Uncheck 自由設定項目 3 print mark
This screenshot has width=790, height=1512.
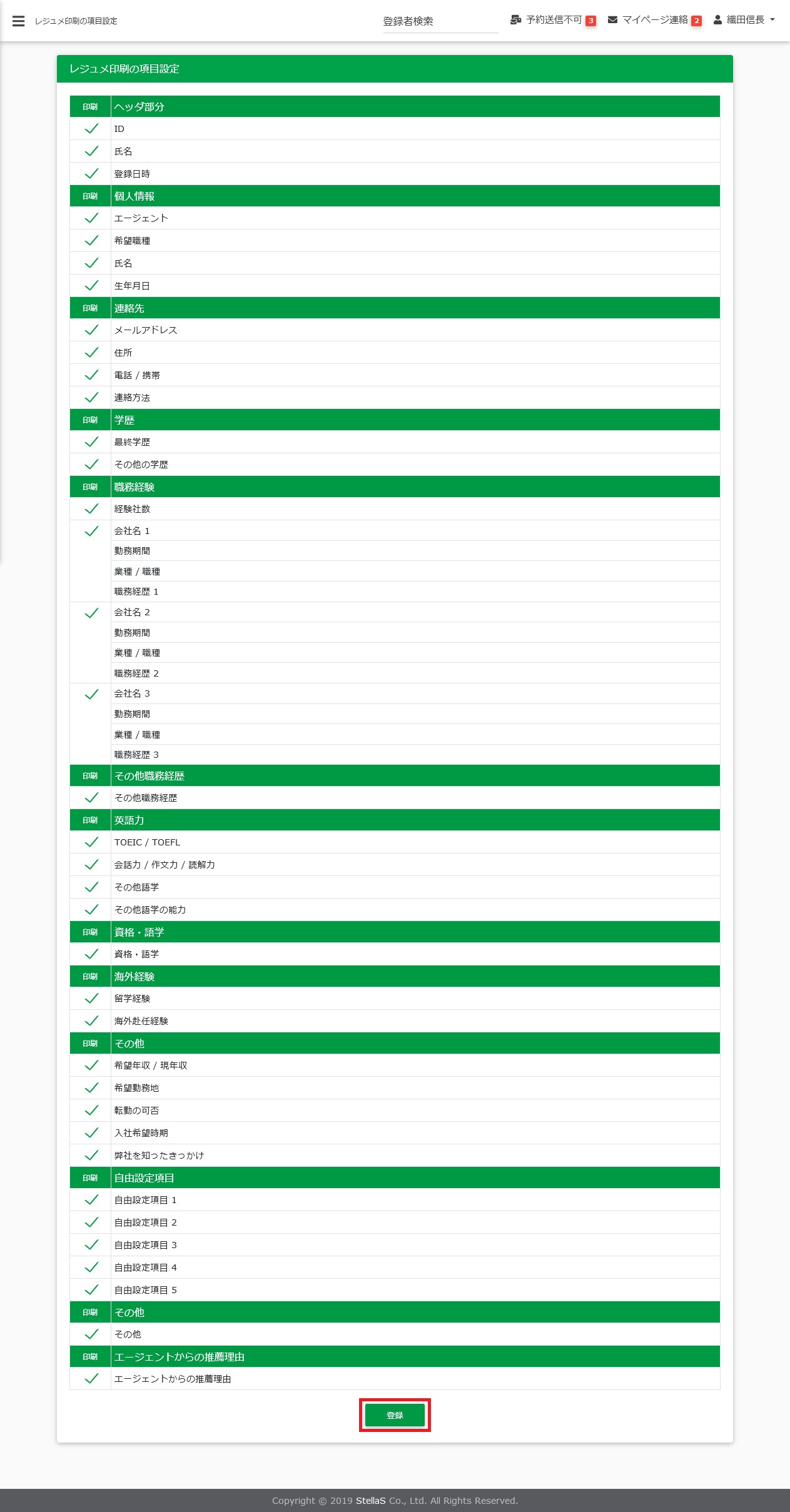91,1245
